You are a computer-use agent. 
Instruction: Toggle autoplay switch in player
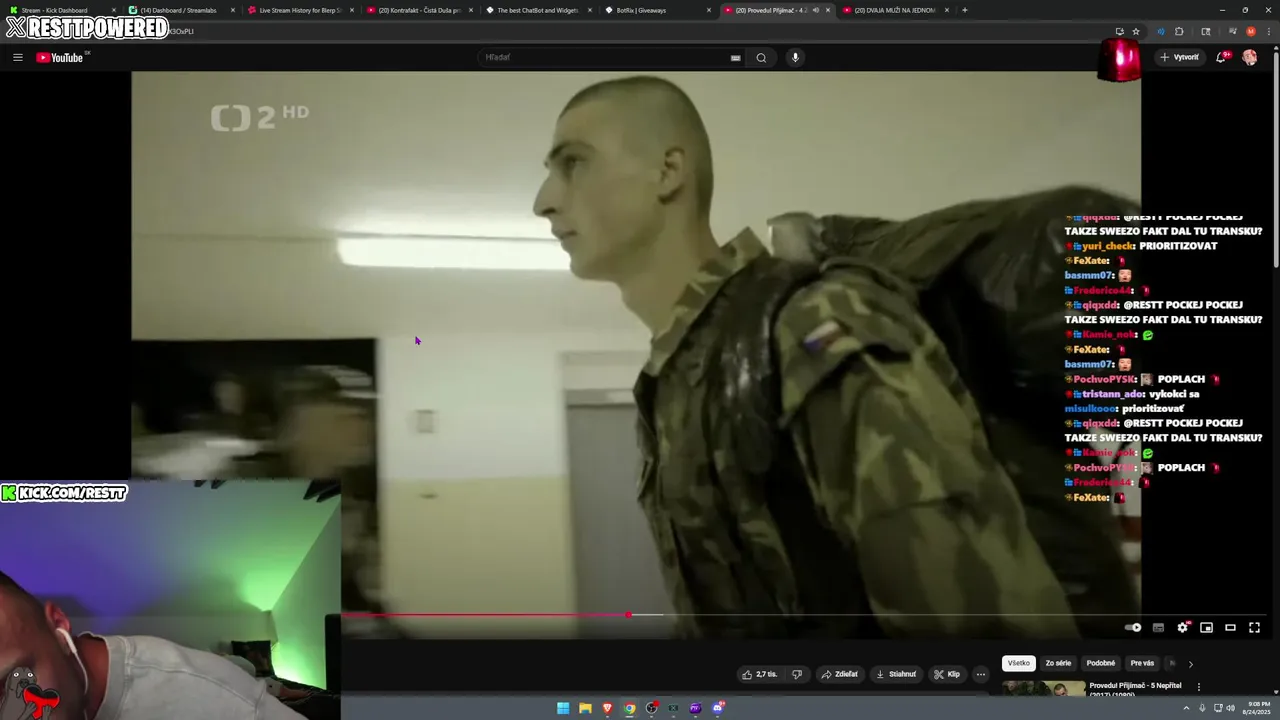coord(1133,627)
